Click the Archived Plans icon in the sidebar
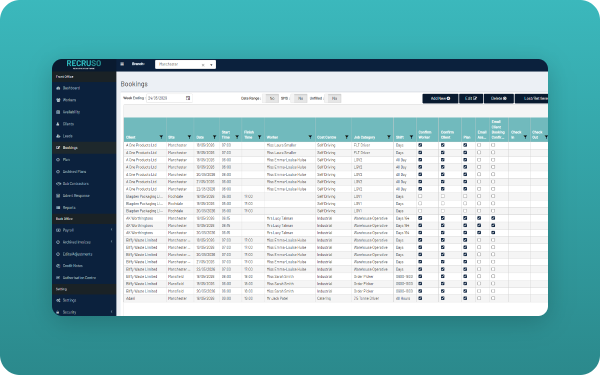Screen dimensions: 600x375 pos(58,171)
